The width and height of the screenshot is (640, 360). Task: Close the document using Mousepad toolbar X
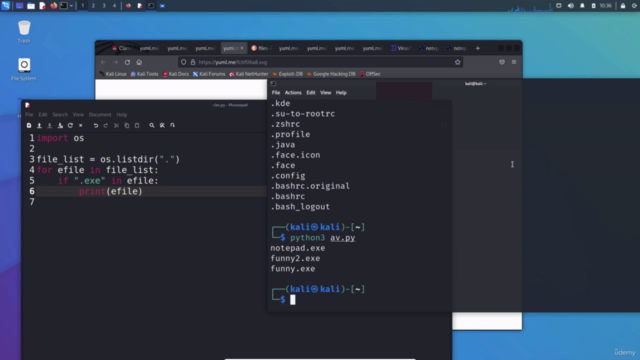point(80,125)
